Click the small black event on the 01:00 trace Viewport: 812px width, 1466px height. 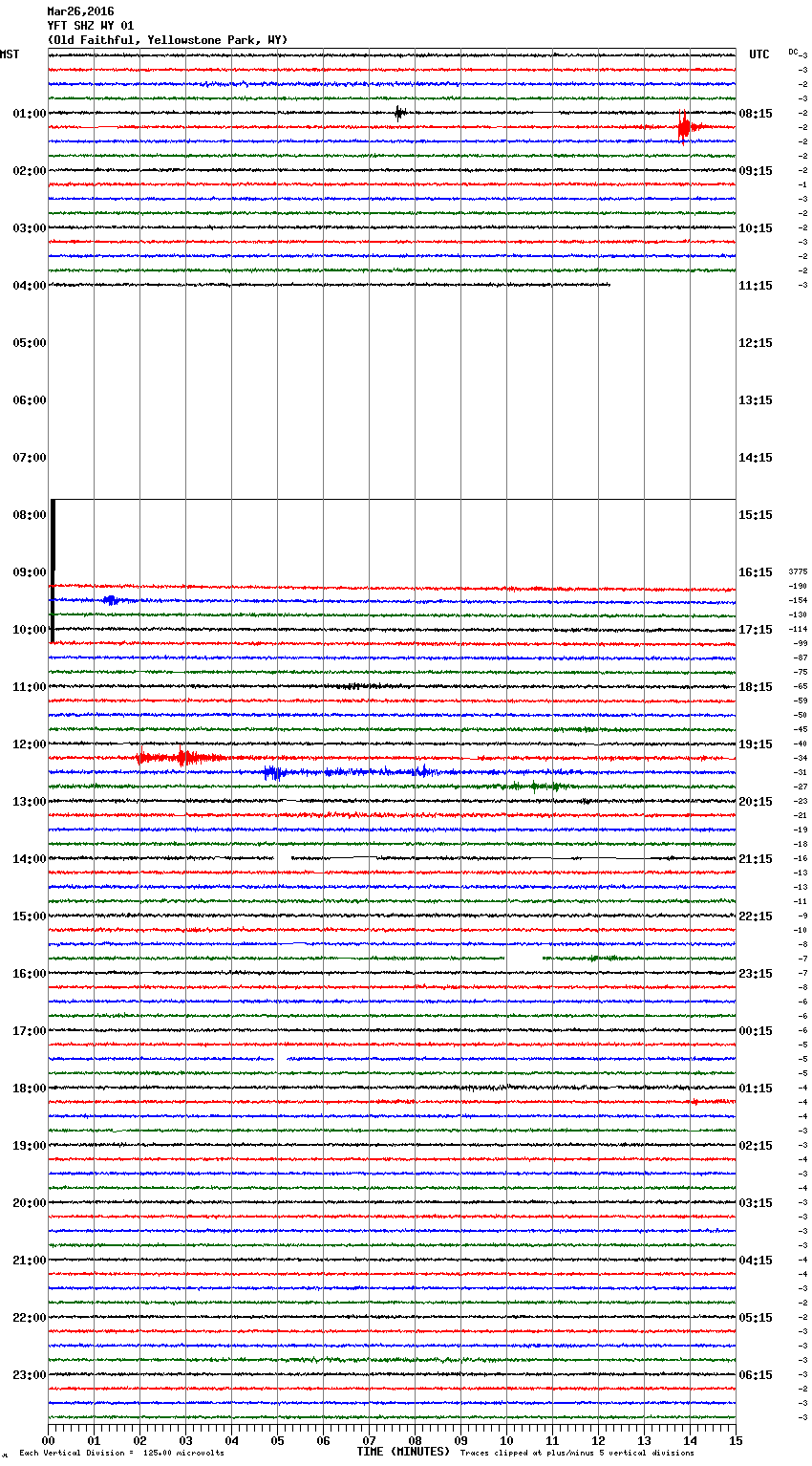point(400,113)
